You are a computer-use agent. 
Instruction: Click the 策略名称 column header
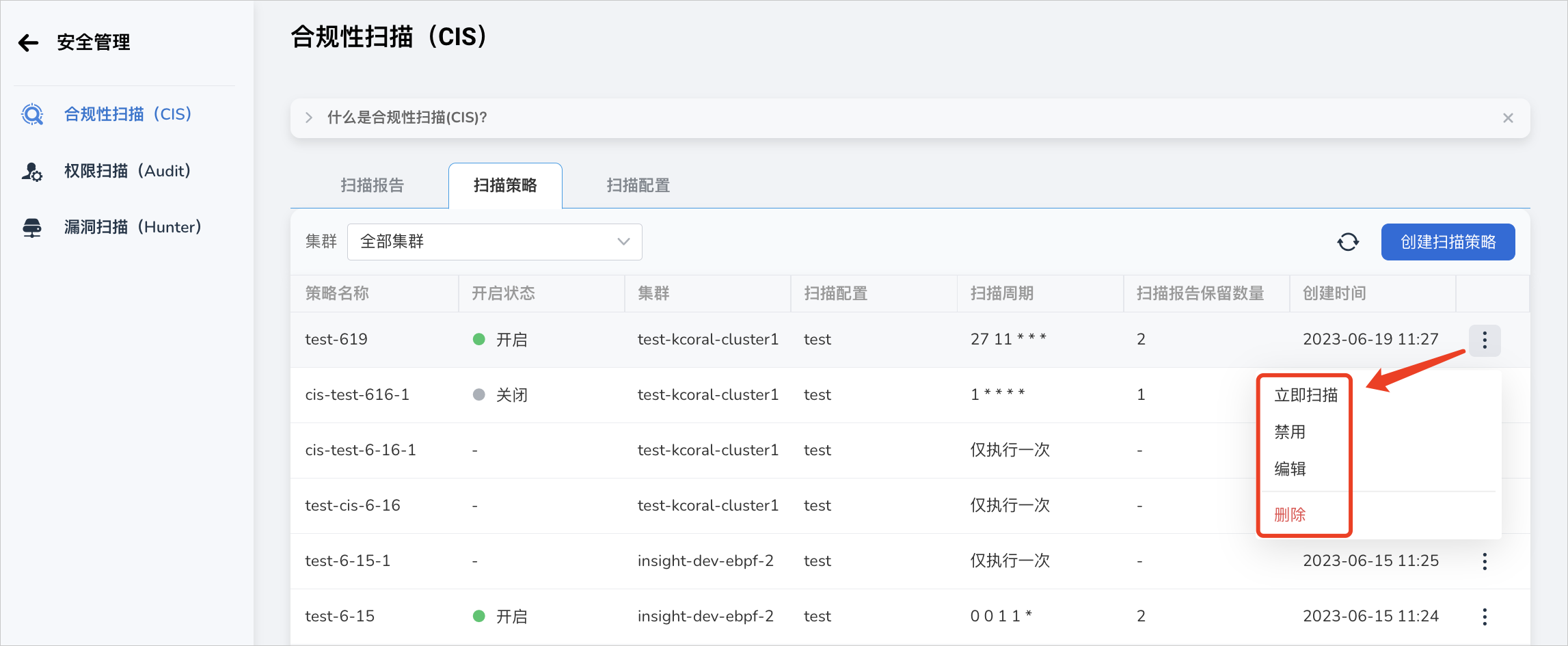pyautogui.click(x=337, y=294)
